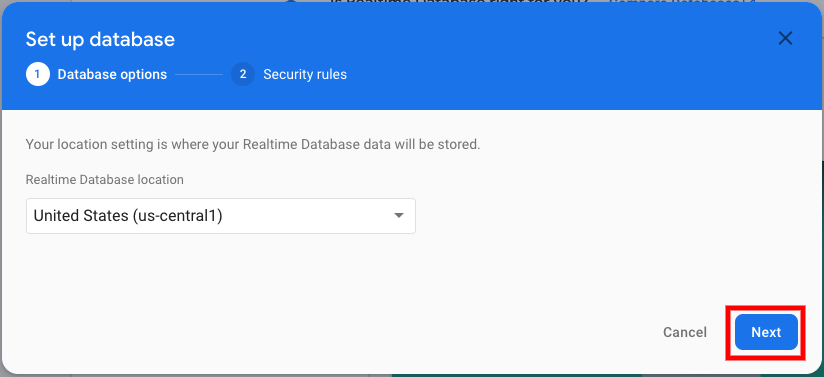Select the Database options step label

(x=112, y=74)
